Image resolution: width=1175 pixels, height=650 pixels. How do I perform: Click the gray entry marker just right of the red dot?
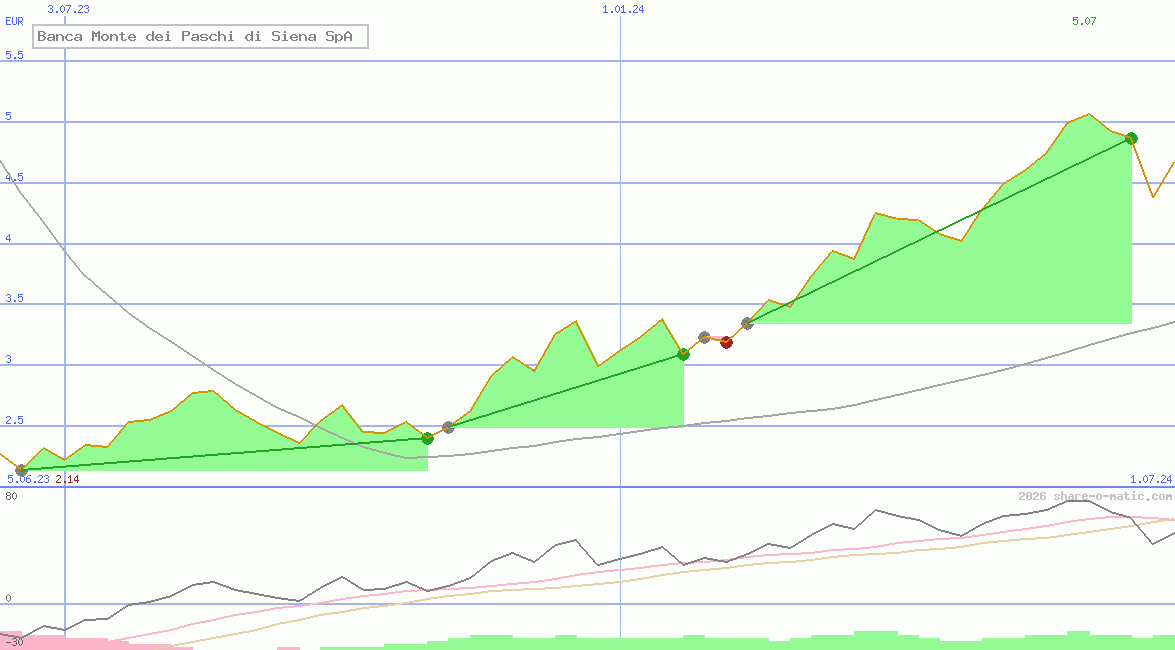[x=747, y=323]
